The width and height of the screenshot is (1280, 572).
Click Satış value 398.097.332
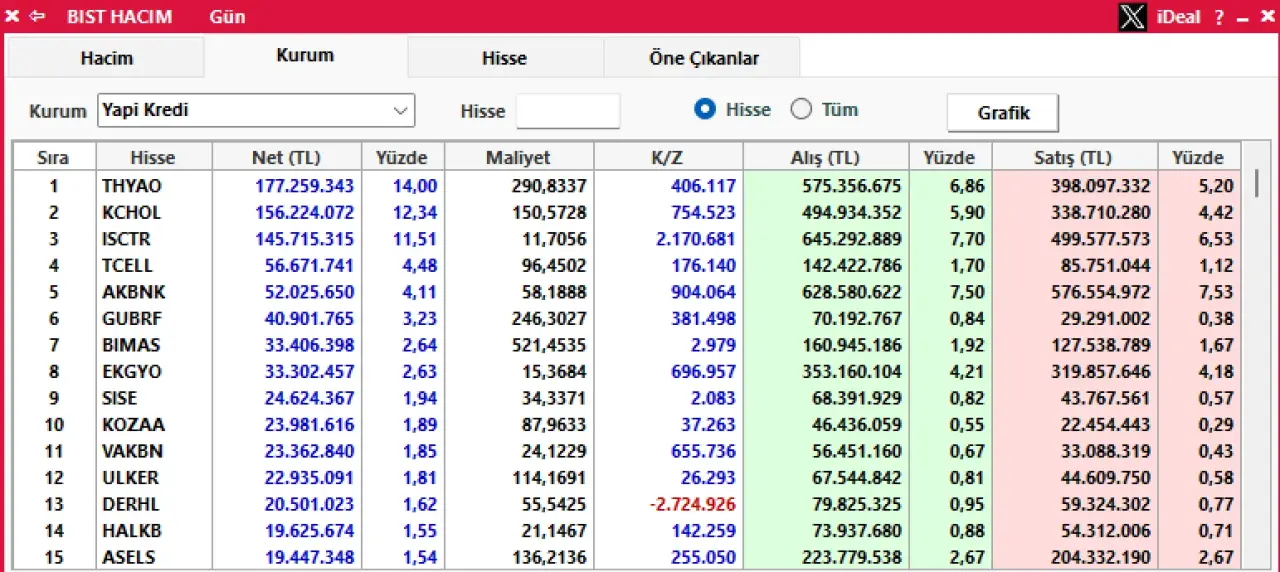[x=1101, y=186]
